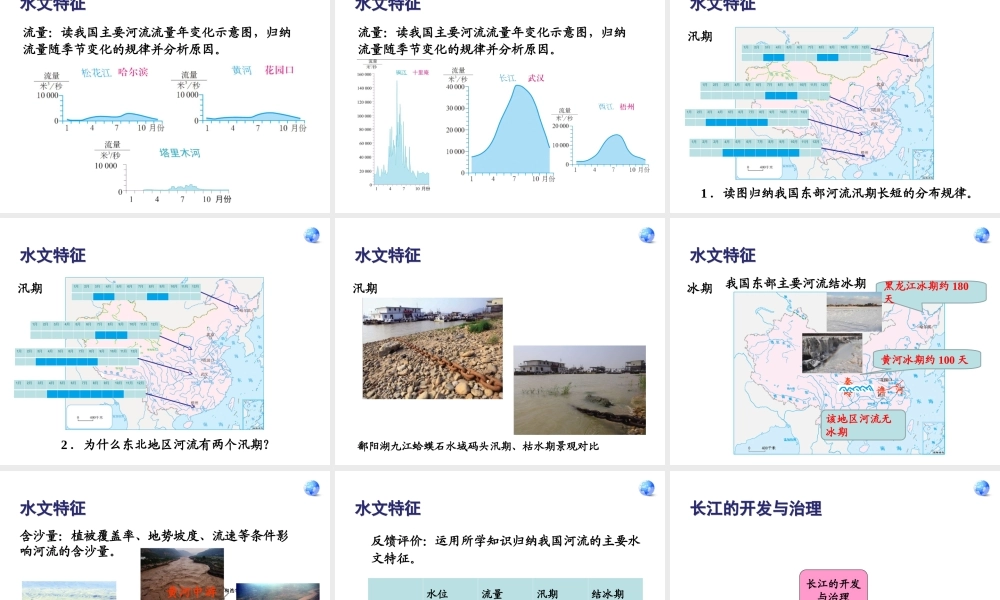Click the 反馈评价 paragraph text
Viewport: 1000px width, 600px height.
[505, 549]
